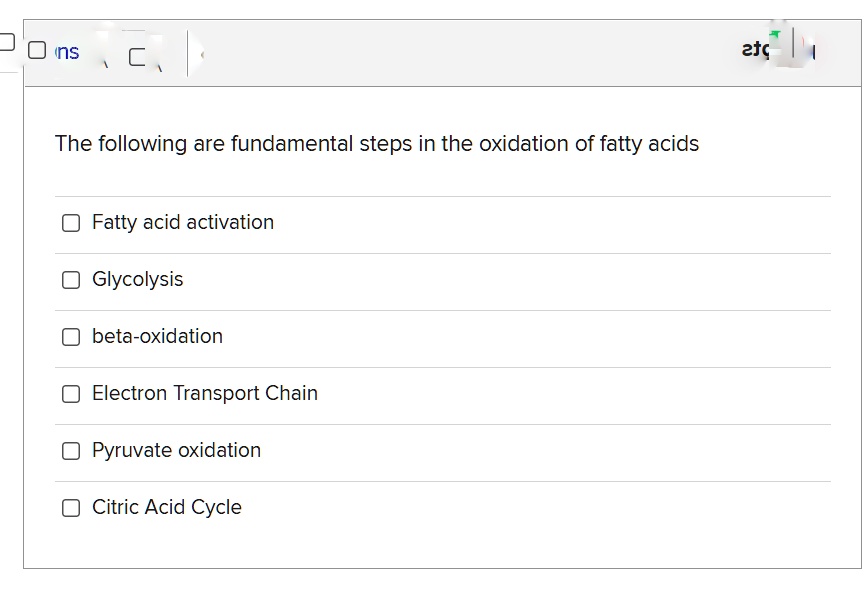This screenshot has width=868, height=608.
Task: Click the partial checkbox at the screen's left edge
Action: point(4,40)
